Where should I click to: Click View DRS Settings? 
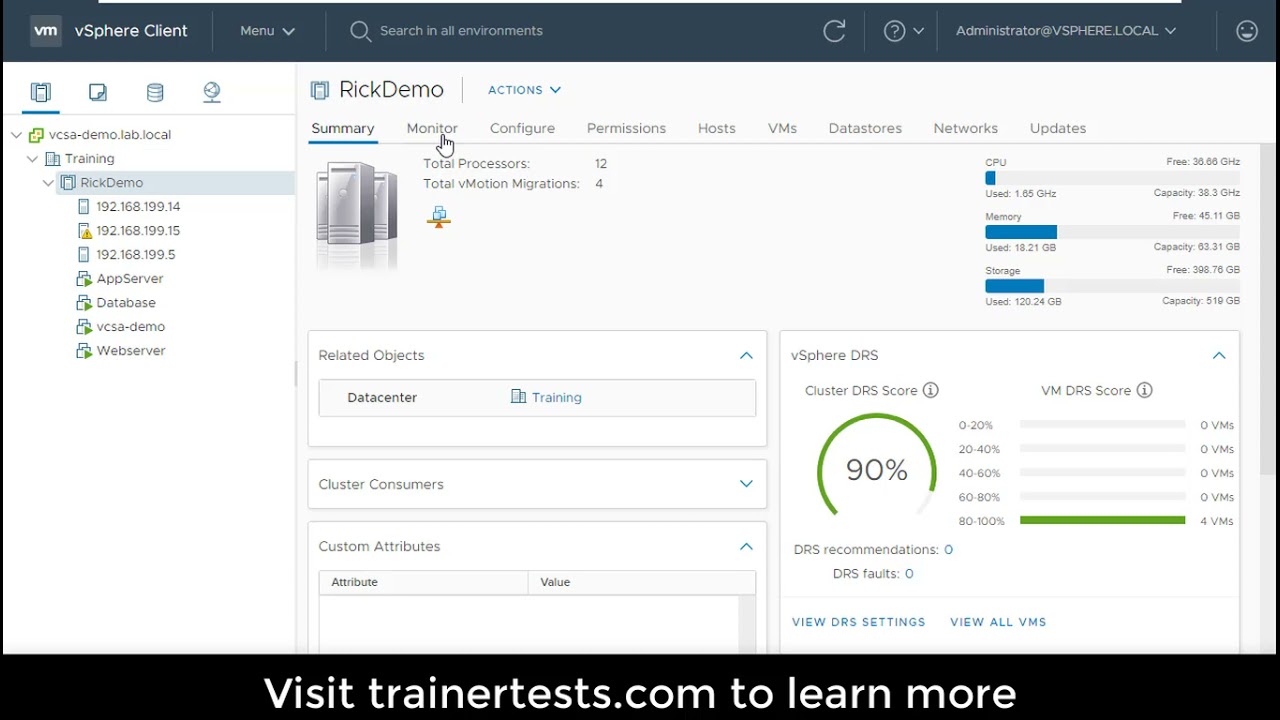859,622
